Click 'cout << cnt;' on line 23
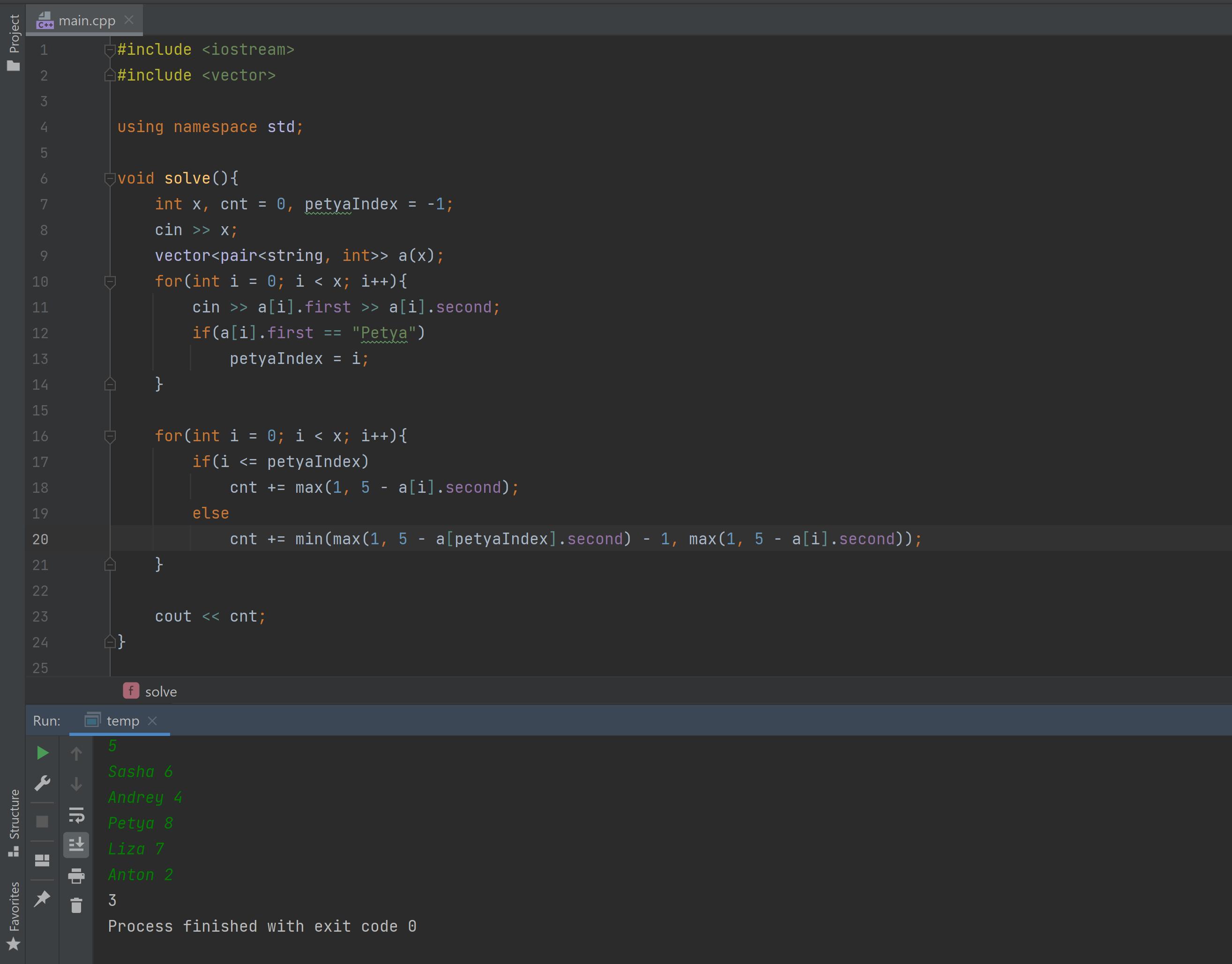 coord(210,616)
